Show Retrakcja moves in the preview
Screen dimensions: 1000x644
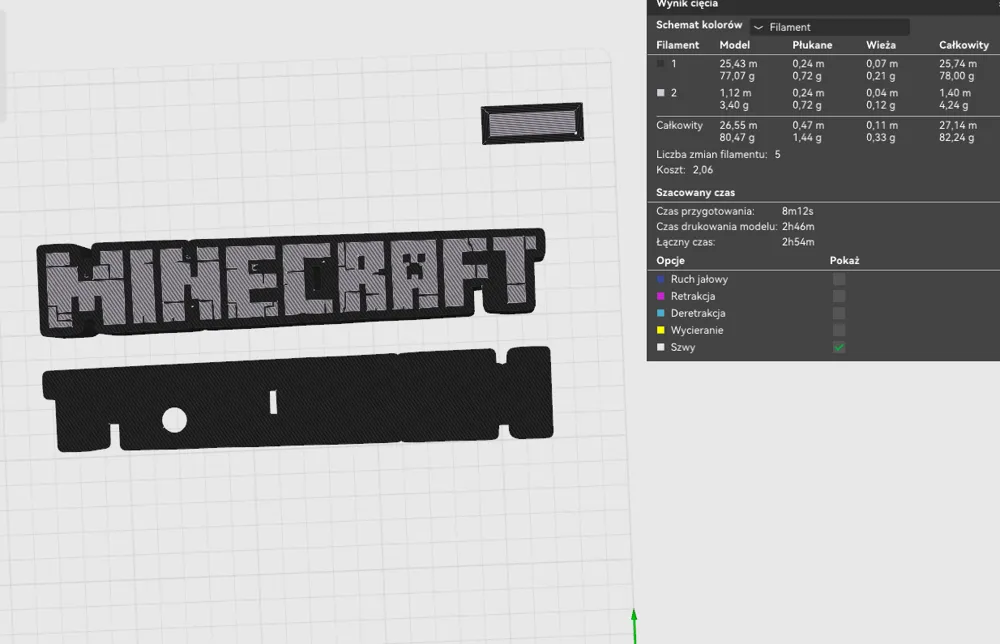tap(838, 296)
